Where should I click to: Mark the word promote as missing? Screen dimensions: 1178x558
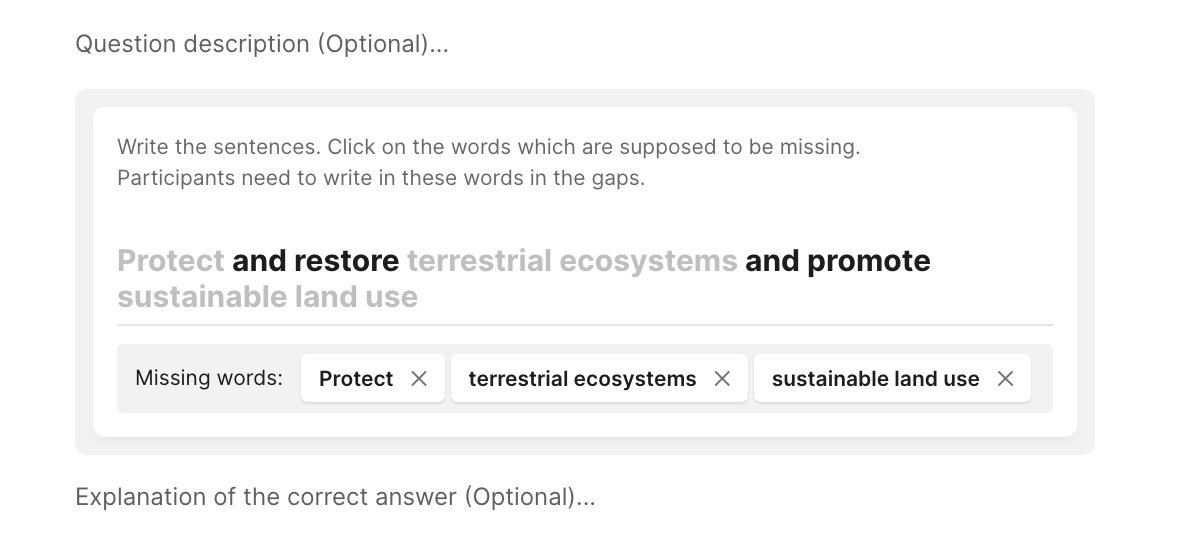[x=868, y=261]
